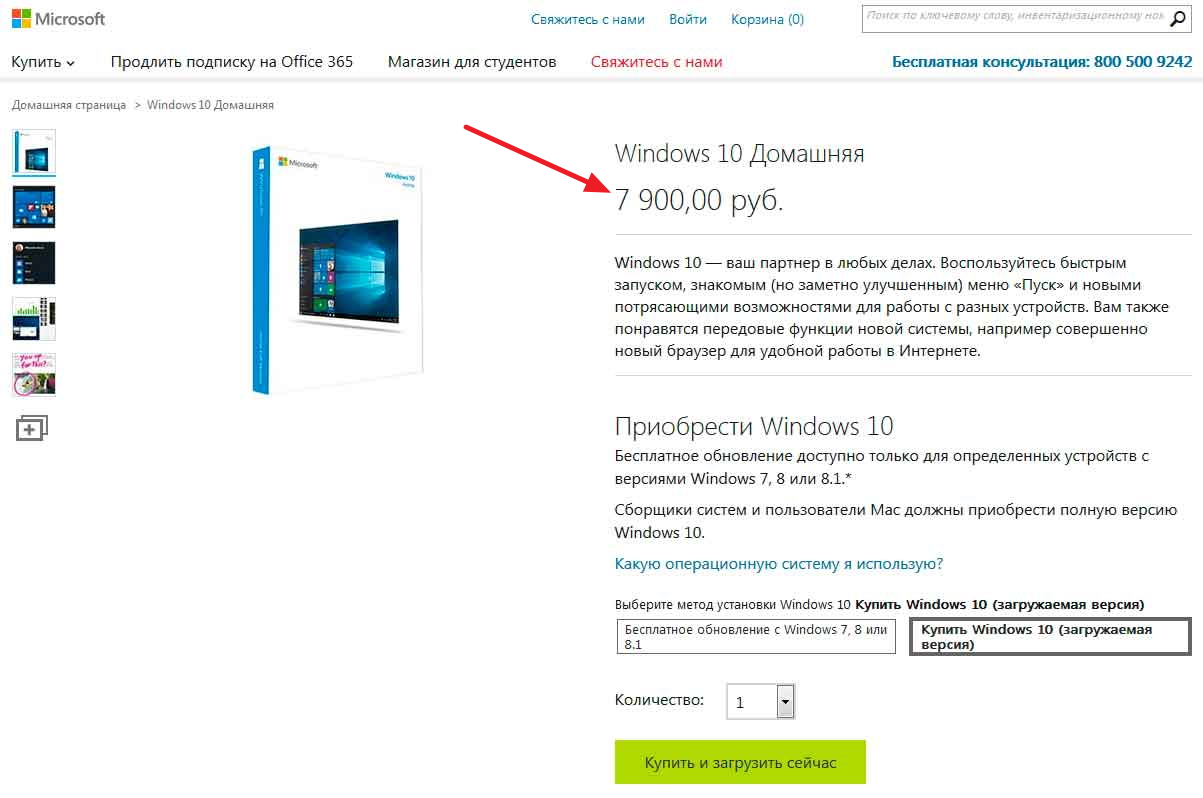Click the Войти sign-in link

[x=688, y=19]
